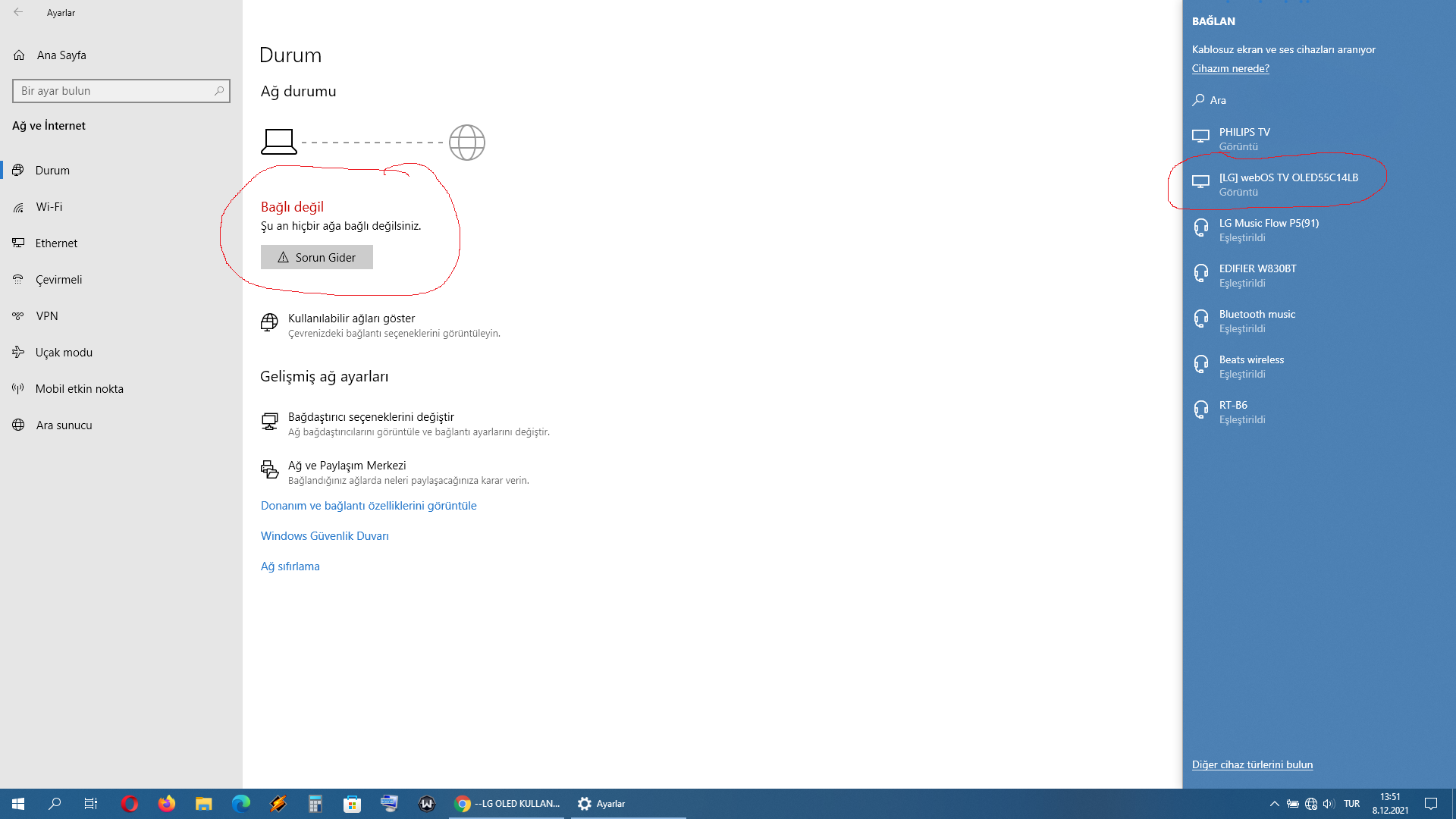Click the battery icon in system tray
Viewport: 1456px width, 819px height.
pyautogui.click(x=1293, y=804)
